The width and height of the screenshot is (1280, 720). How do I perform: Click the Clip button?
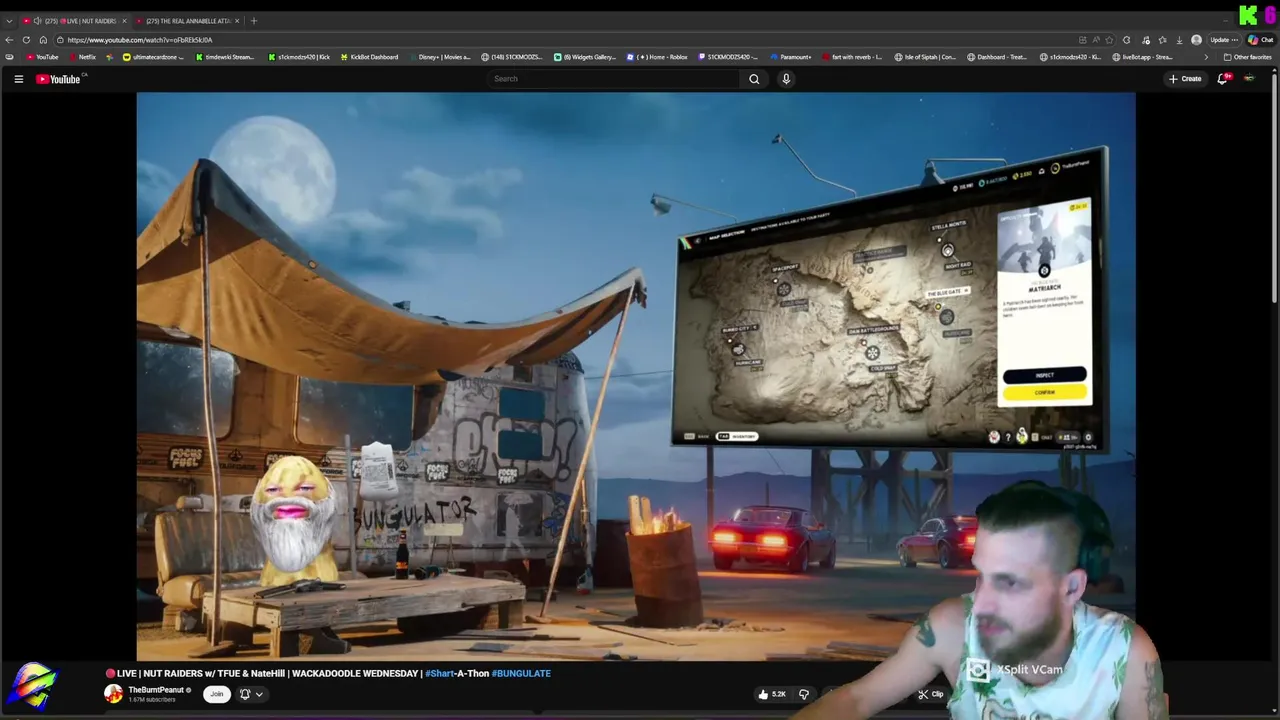click(x=931, y=694)
